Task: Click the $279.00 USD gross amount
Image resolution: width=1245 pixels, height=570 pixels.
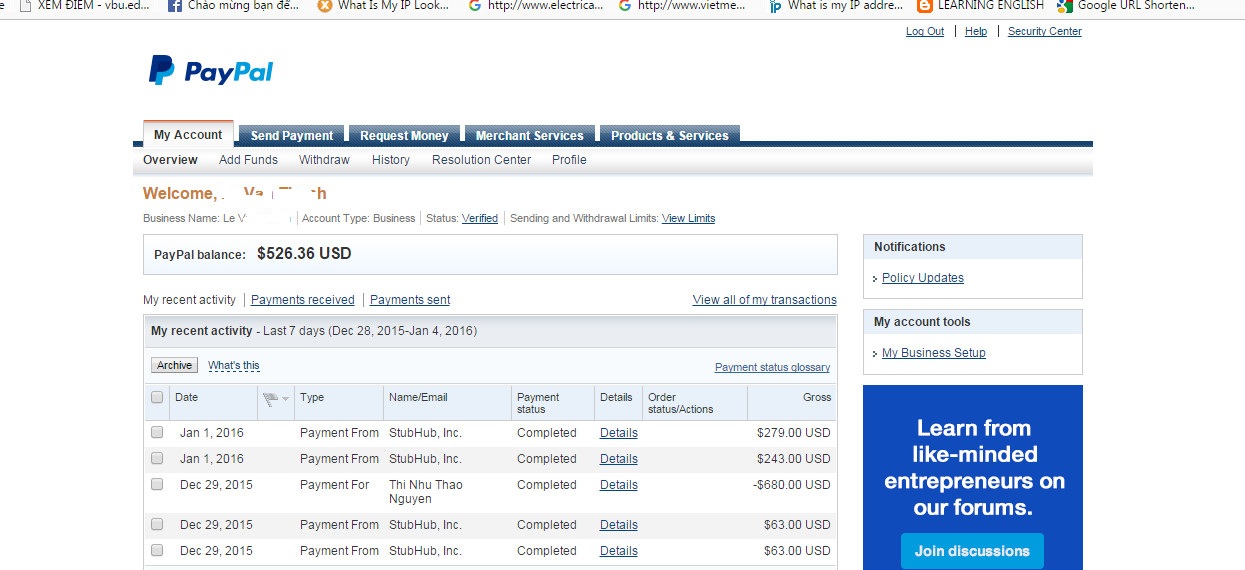Action: pyautogui.click(x=794, y=433)
